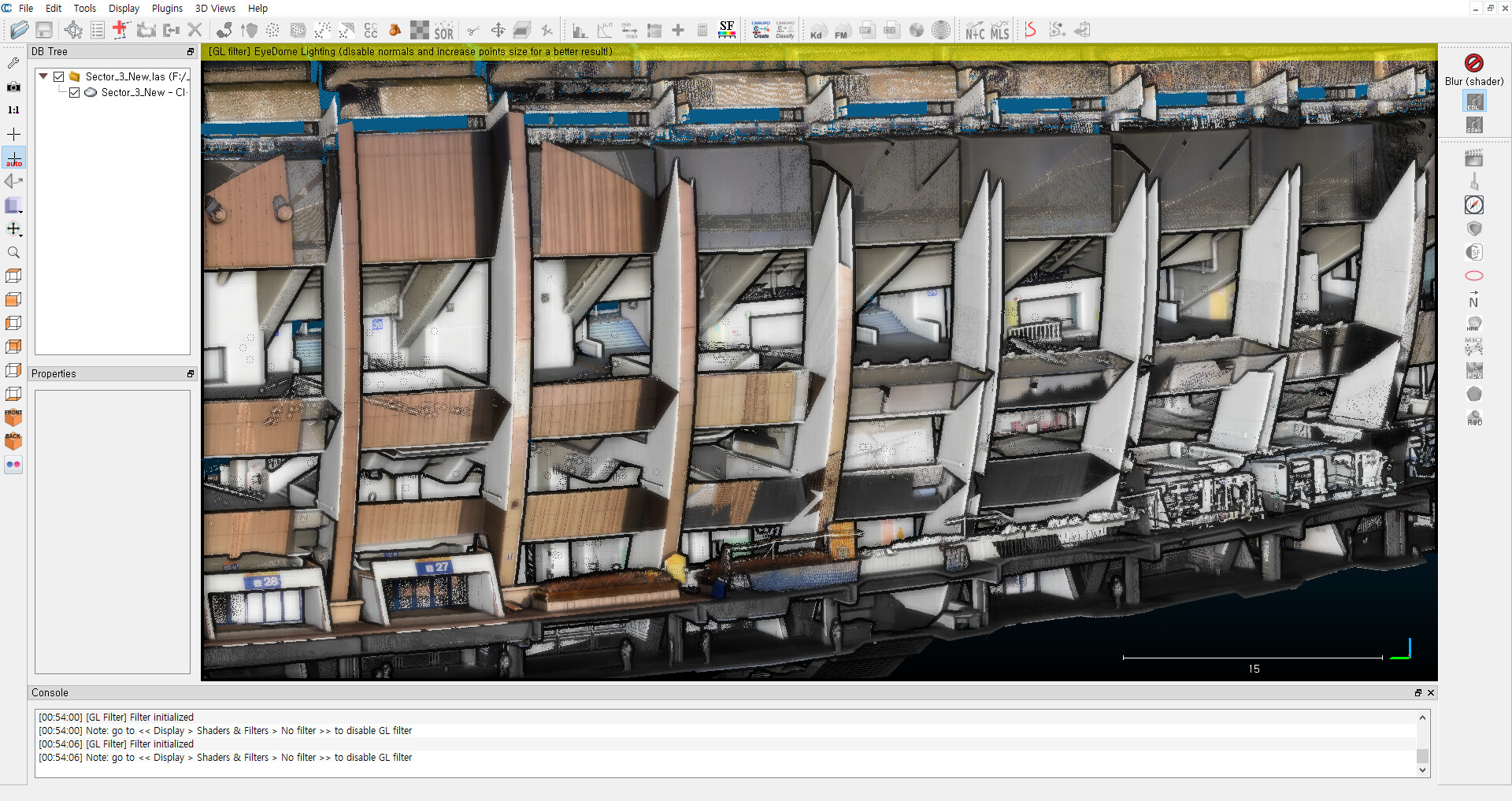
Task: Click the Kd plugin icon
Action: tap(817, 30)
